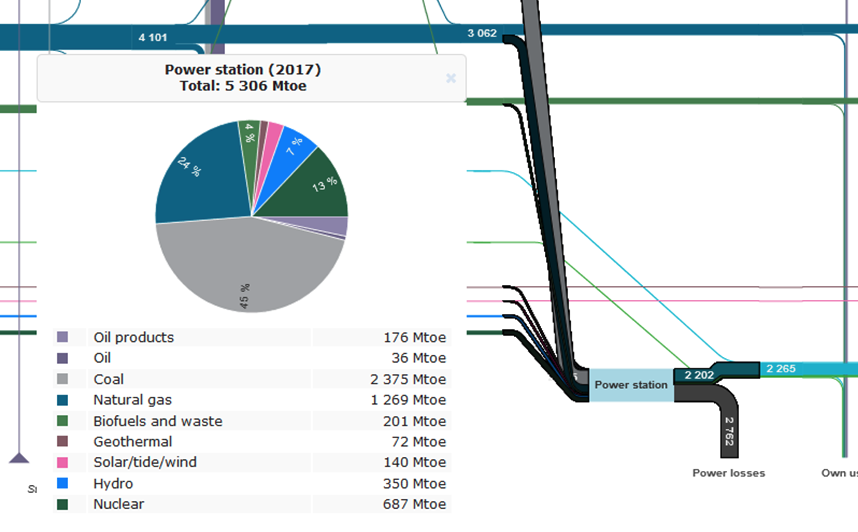Click the Natural gas legend color swatch
The height and width of the screenshot is (532, 858).
[63, 400]
